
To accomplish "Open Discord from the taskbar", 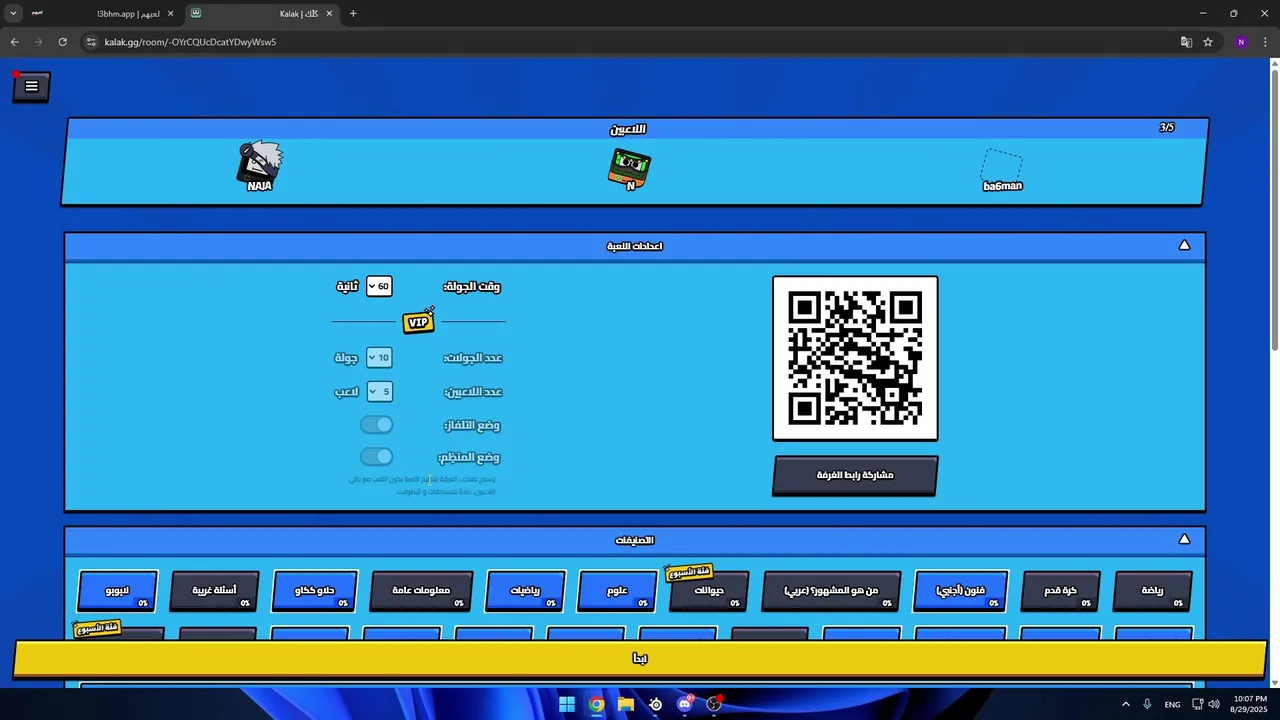I will (685, 704).
